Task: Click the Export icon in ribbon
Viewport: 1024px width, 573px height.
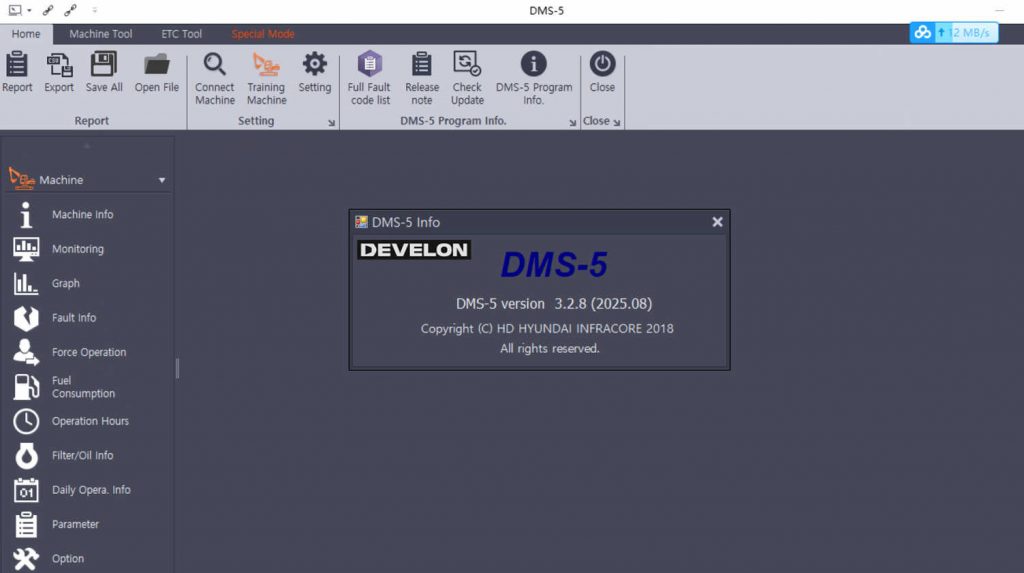Action: tap(59, 66)
